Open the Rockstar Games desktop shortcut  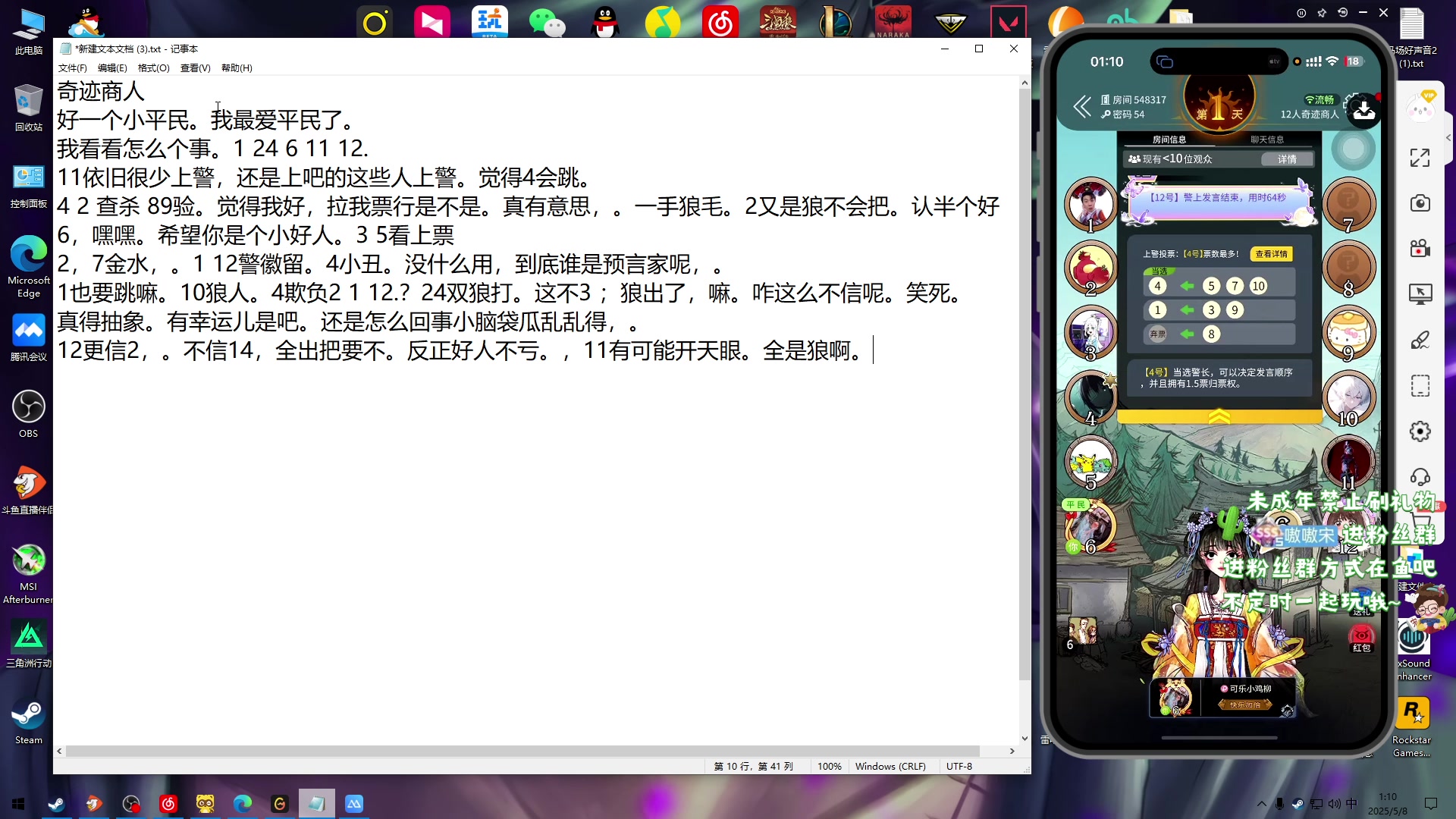click(x=1412, y=727)
